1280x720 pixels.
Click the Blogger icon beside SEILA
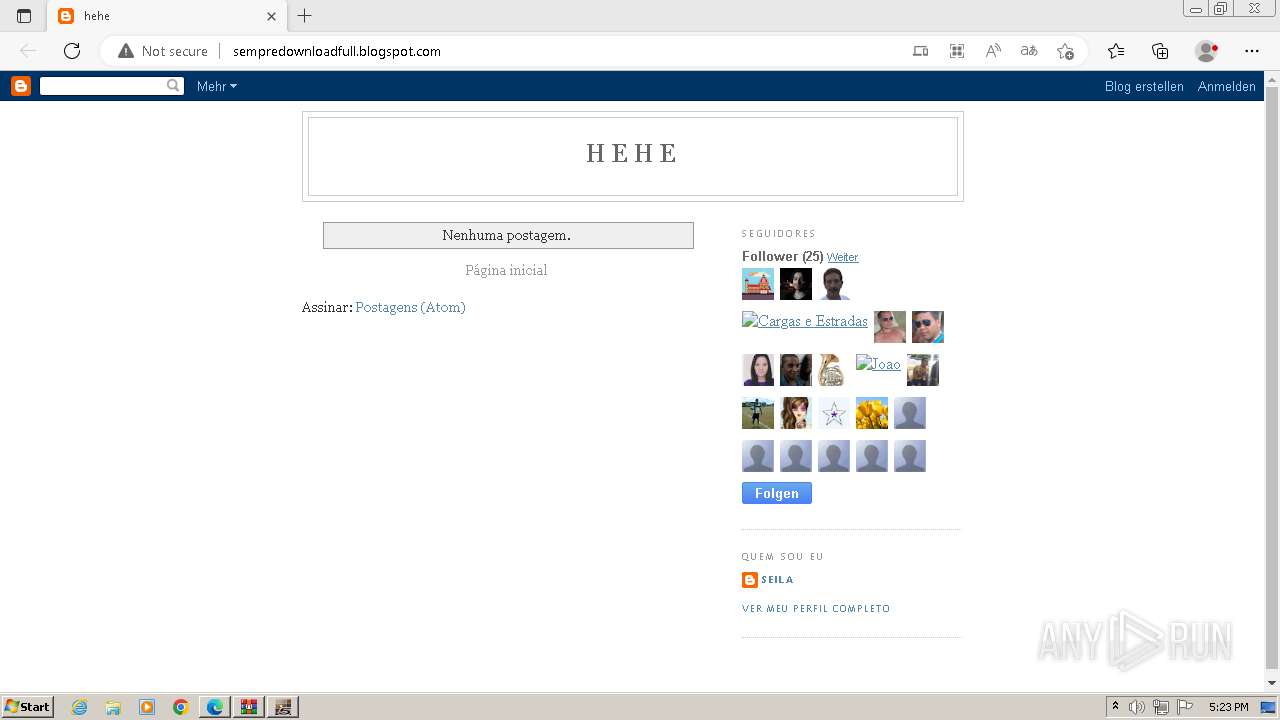750,580
